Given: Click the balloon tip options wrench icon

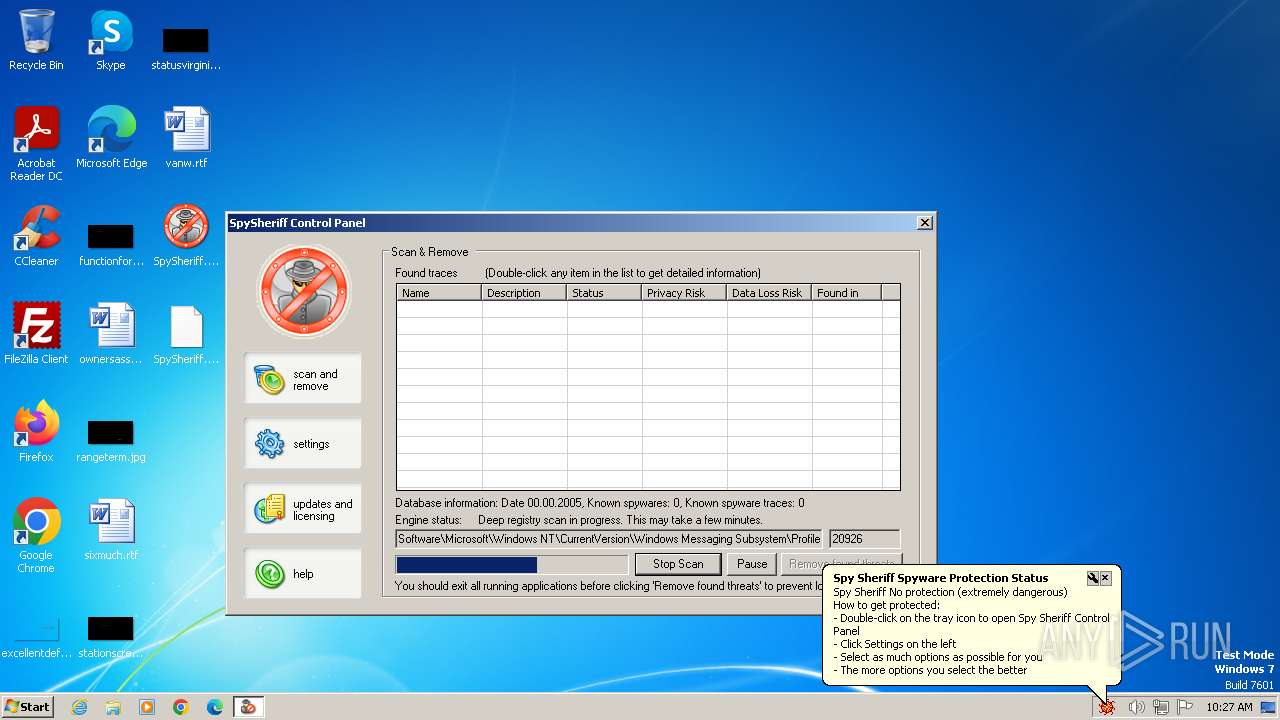Looking at the screenshot, I should tap(1093, 578).
